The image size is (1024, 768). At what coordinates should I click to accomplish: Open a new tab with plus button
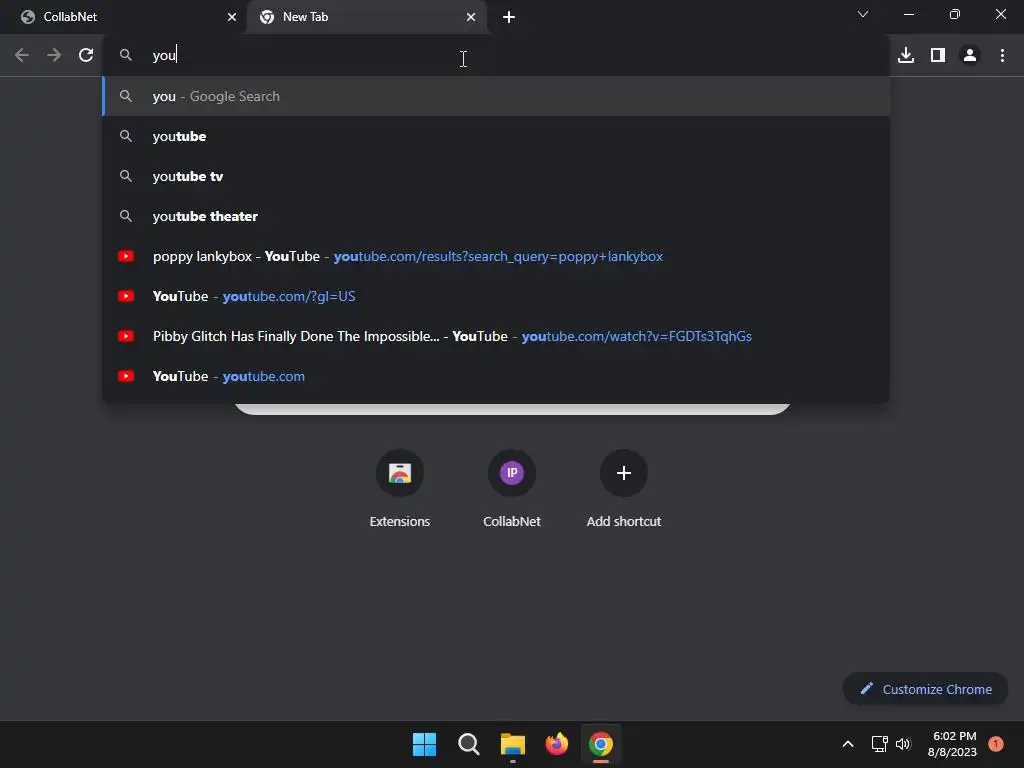coord(509,17)
